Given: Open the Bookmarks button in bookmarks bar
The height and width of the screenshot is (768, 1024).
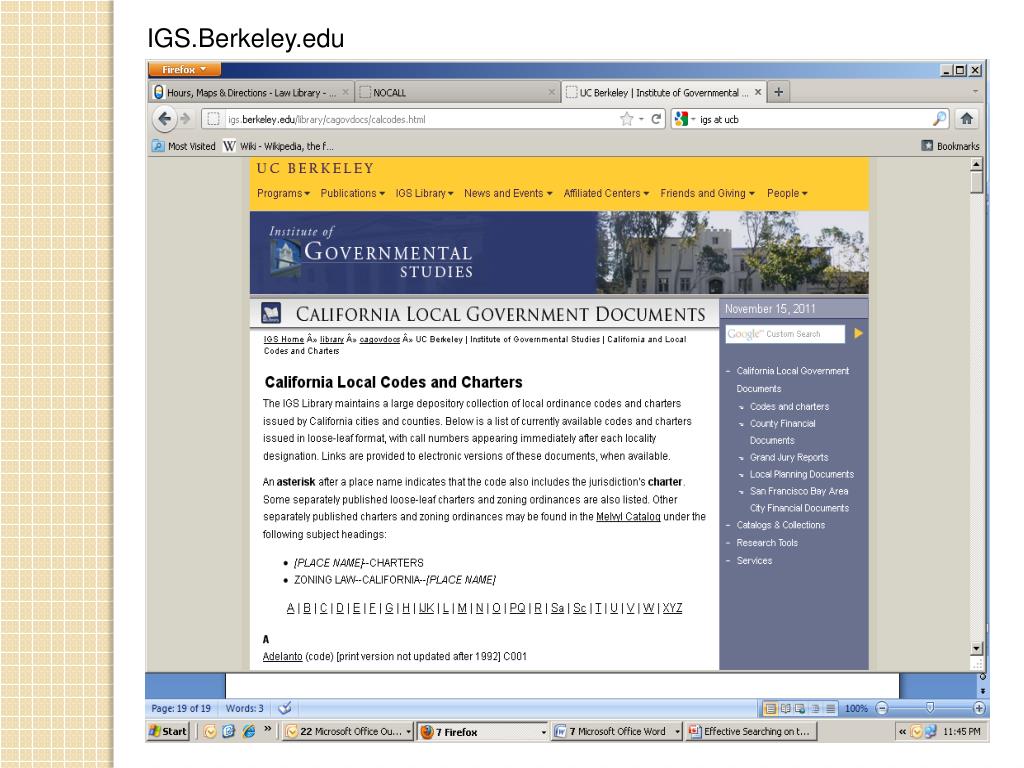Looking at the screenshot, I should 950,146.
